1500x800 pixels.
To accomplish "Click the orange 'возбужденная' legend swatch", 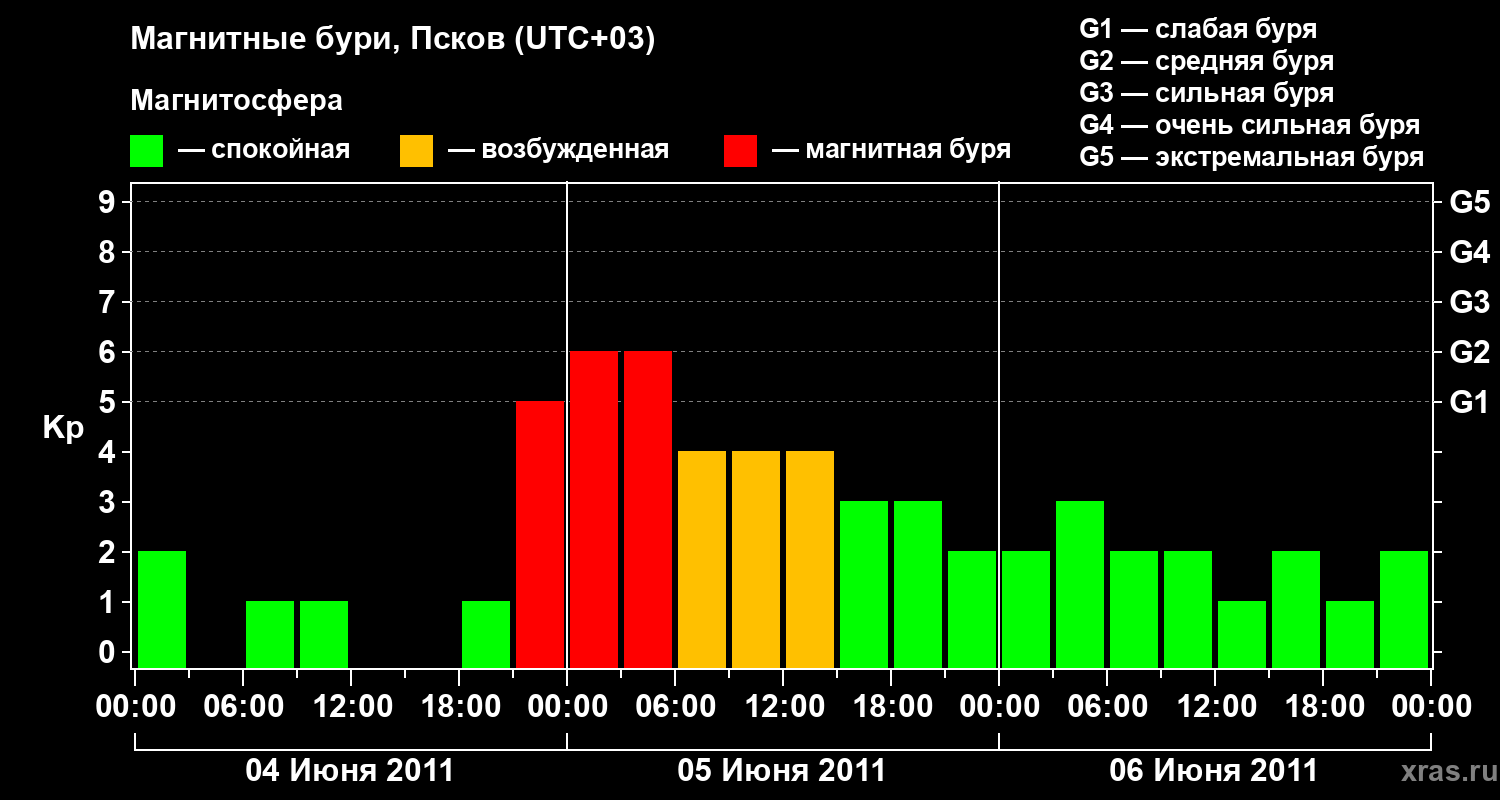I will click(416, 150).
